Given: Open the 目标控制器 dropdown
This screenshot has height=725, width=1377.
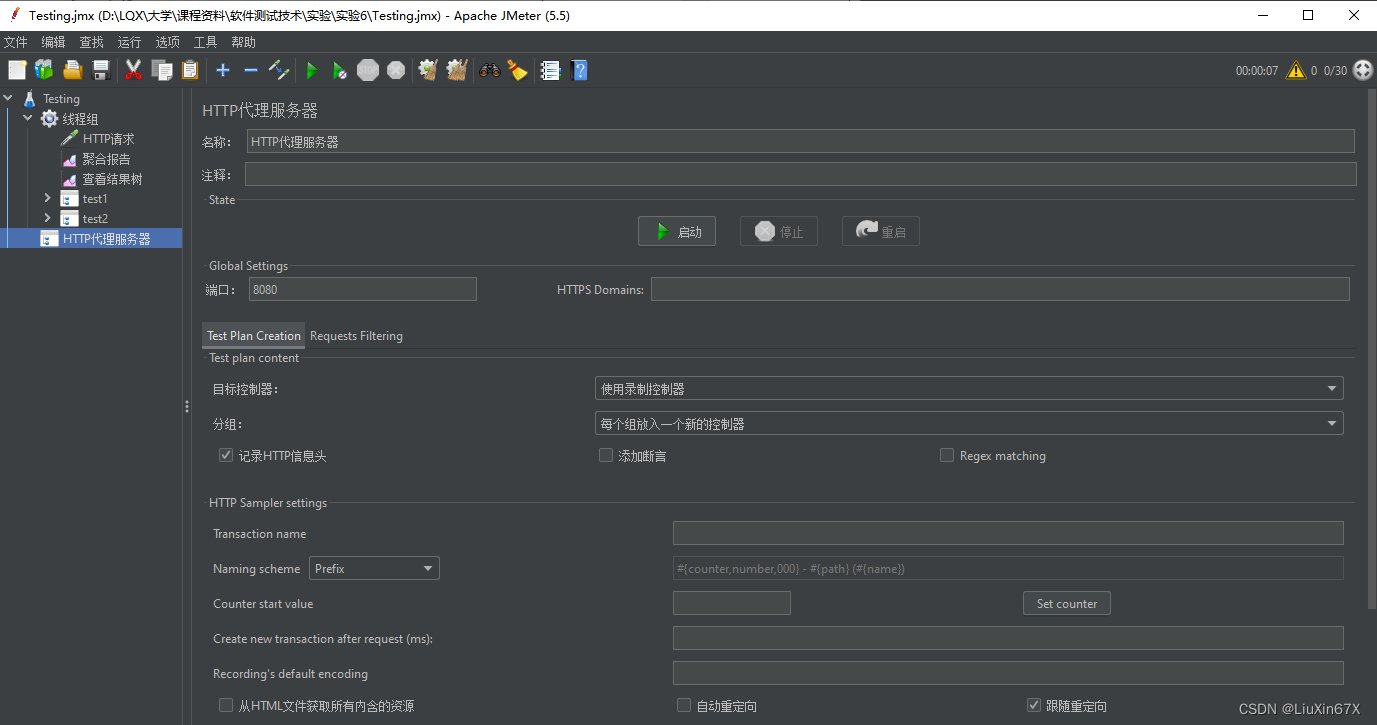Looking at the screenshot, I should click(969, 388).
